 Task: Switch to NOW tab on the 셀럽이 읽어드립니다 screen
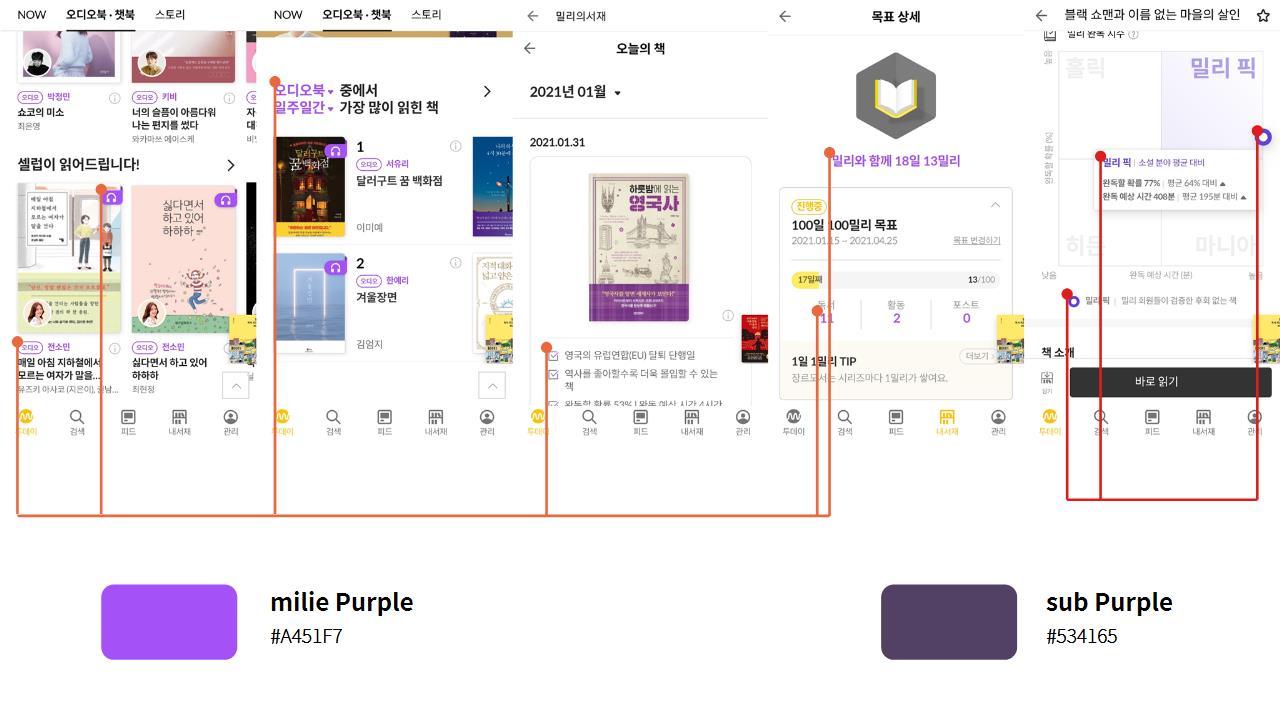point(31,15)
